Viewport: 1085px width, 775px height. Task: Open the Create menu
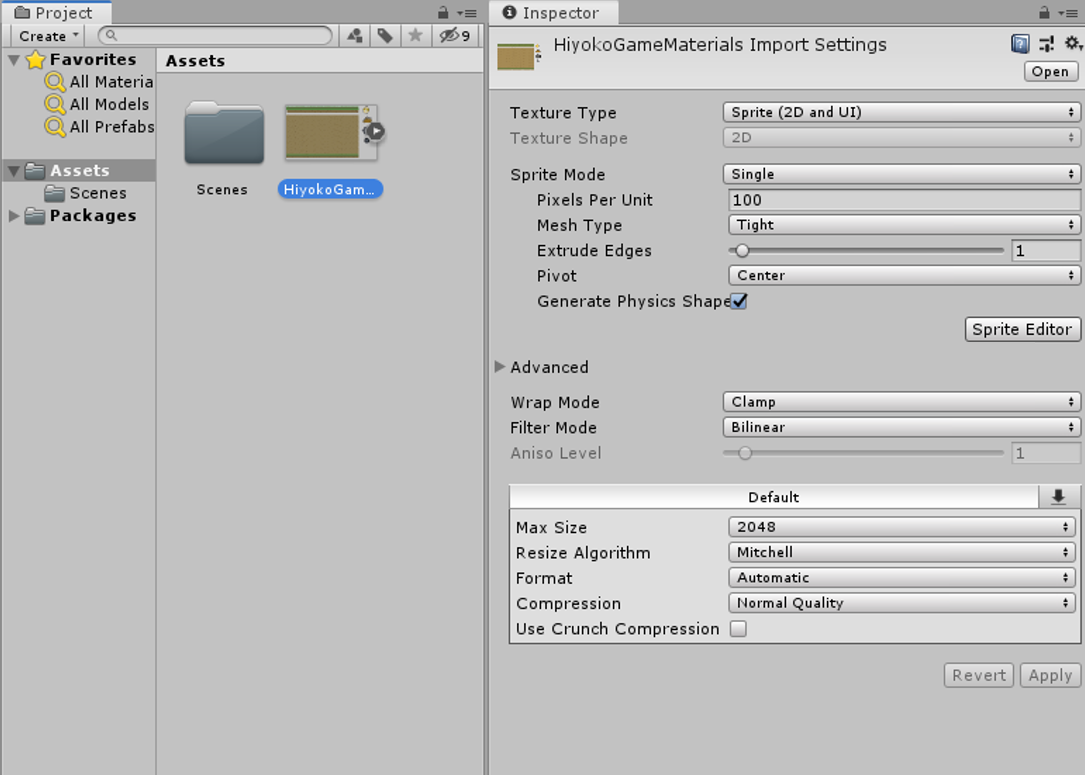point(44,35)
